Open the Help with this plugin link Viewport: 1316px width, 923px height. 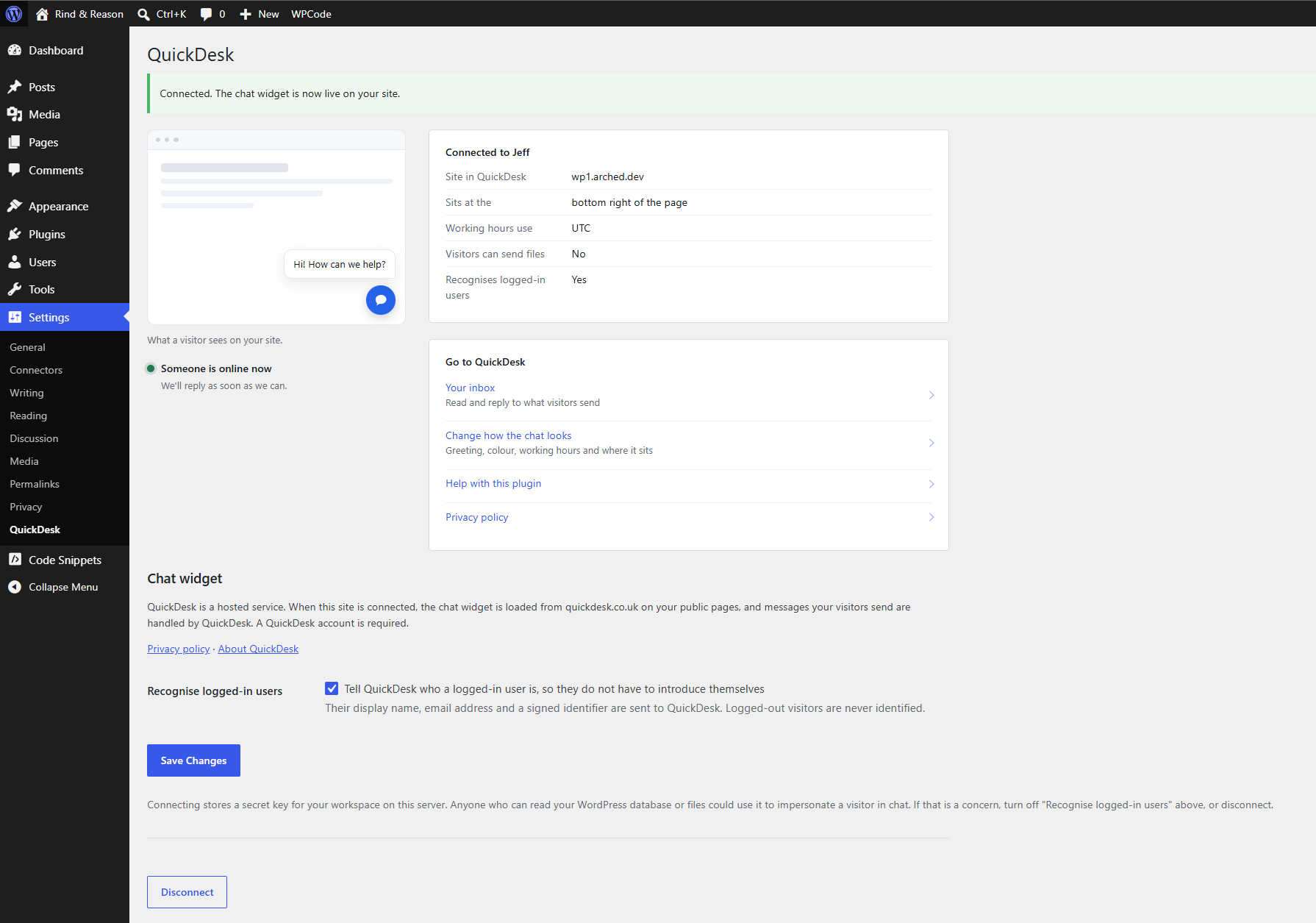[x=493, y=483]
